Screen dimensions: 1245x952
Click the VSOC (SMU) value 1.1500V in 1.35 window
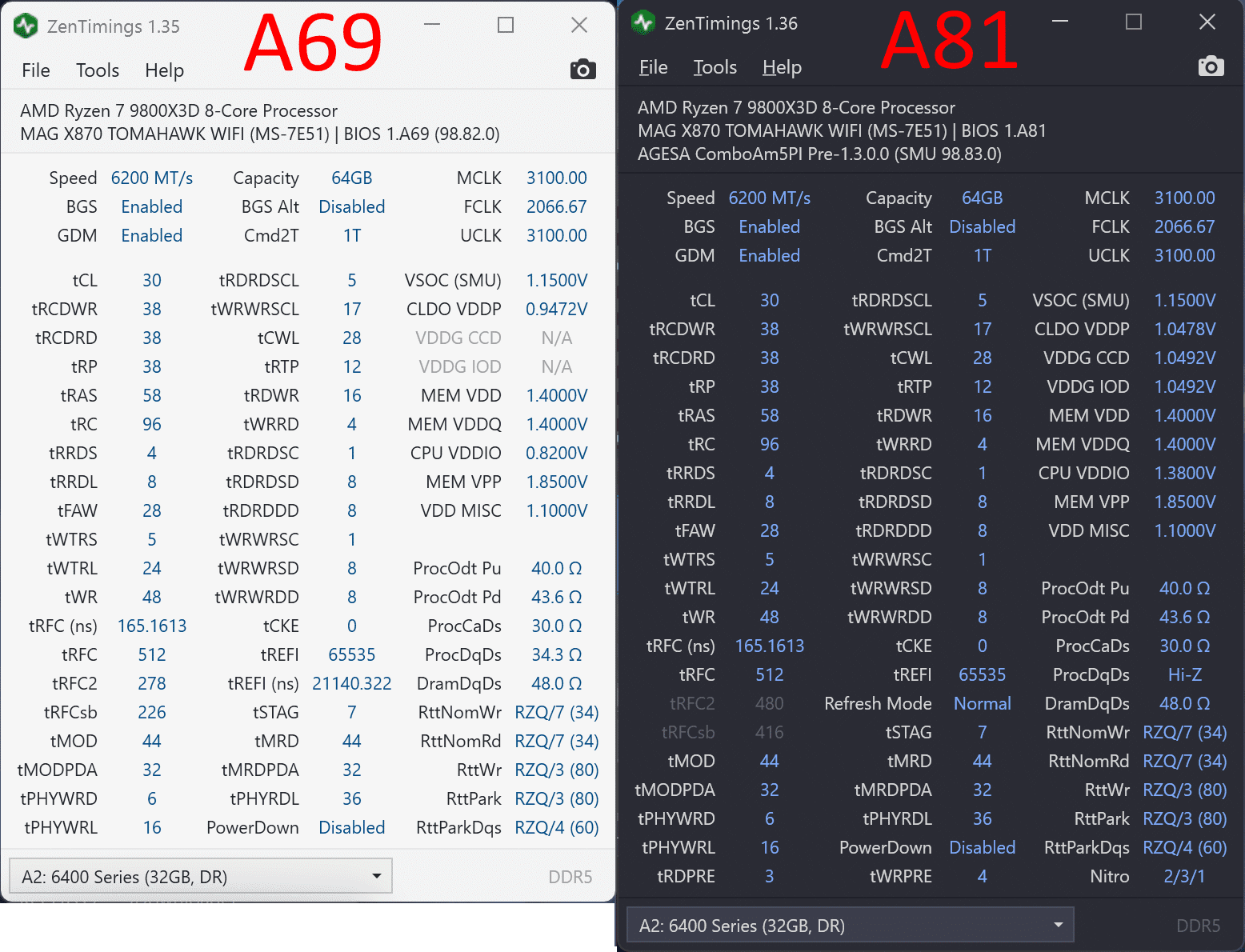(x=557, y=280)
